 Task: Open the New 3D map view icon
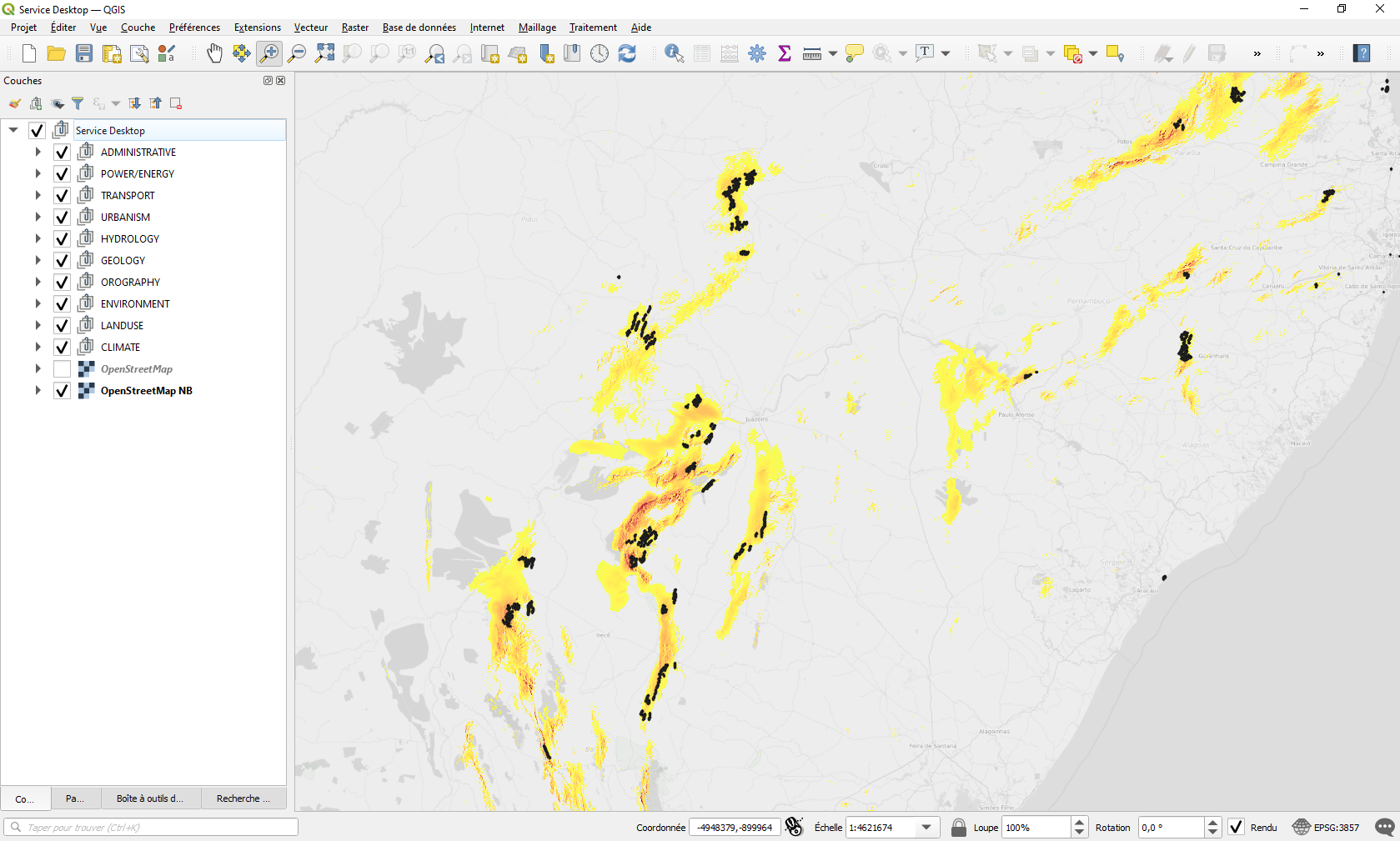[517, 53]
